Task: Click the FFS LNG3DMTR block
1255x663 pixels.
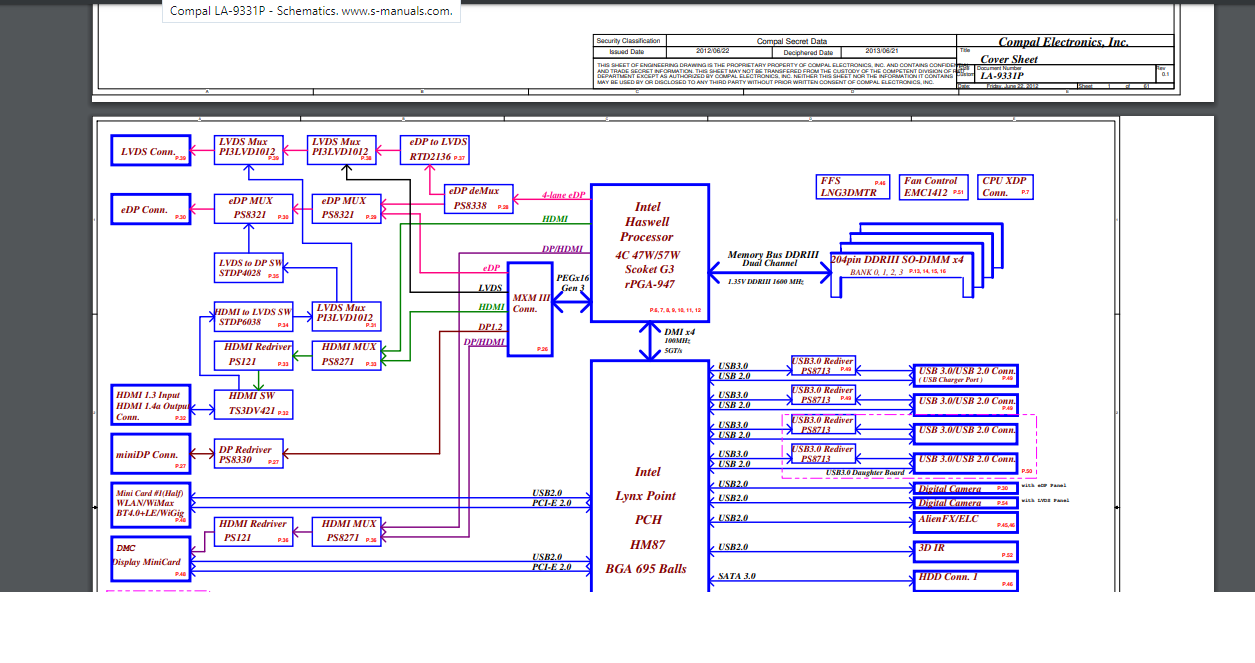Action: 853,186
